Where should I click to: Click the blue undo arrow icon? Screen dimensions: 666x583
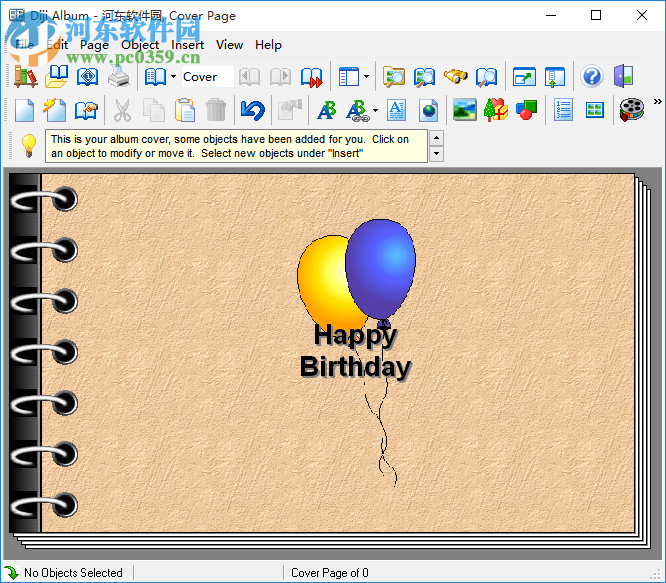pyautogui.click(x=253, y=110)
